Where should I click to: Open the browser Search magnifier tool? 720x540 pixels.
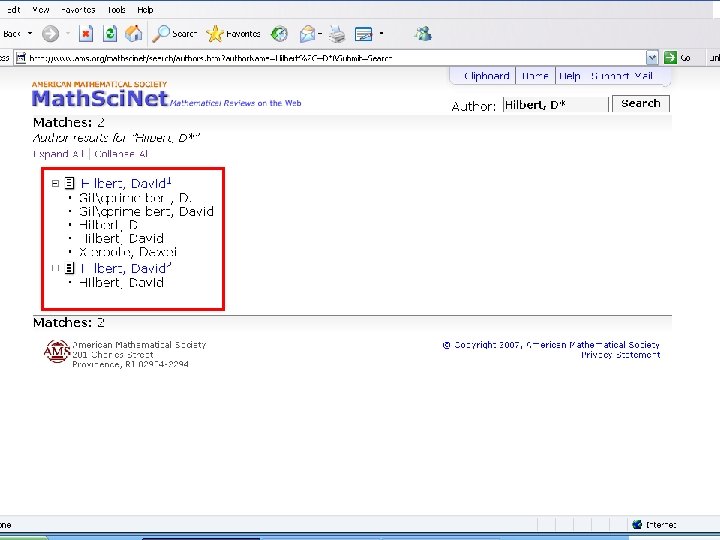coord(174,34)
